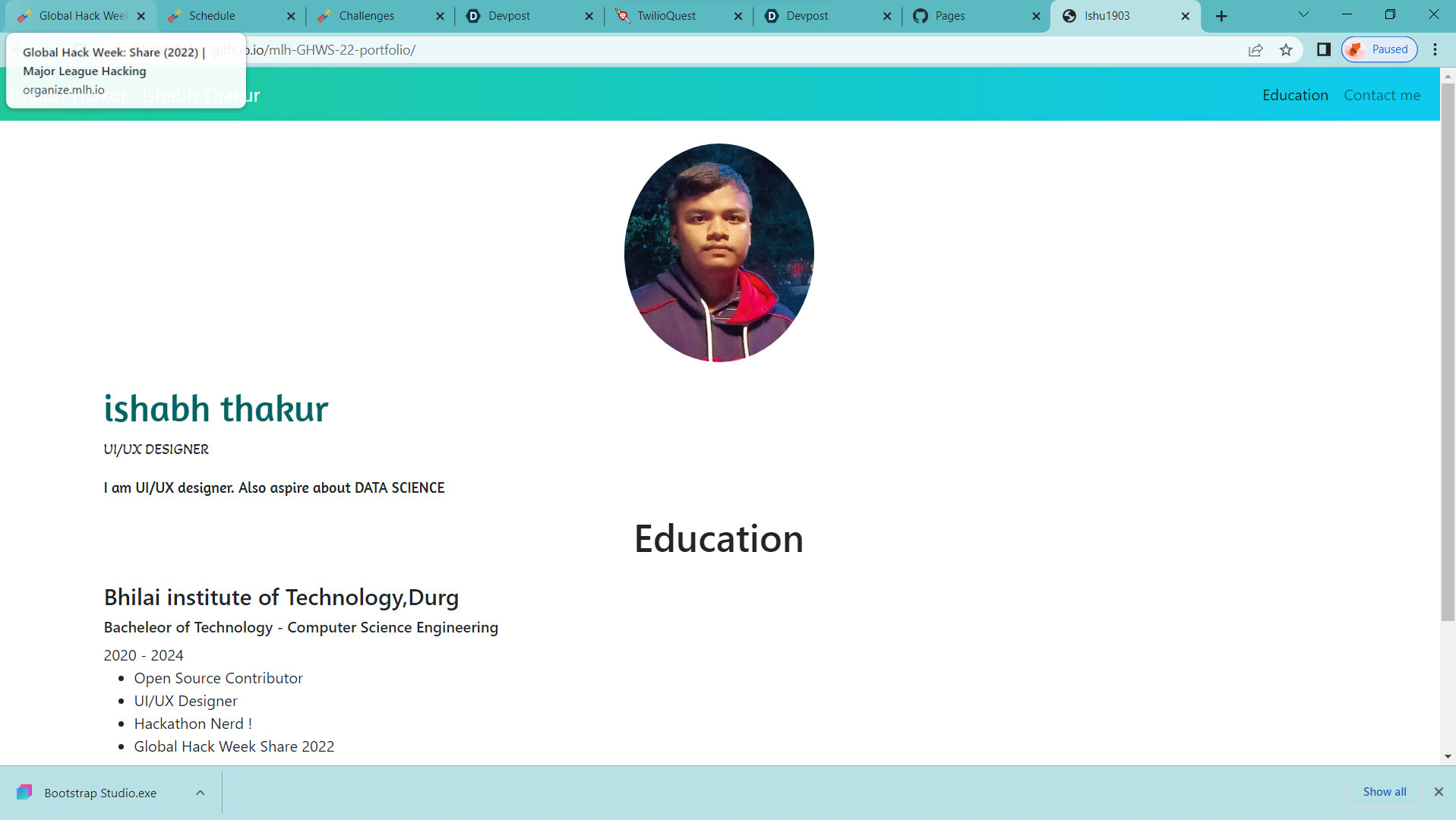
Task: Click the Hackathon Nerd ! list item
Action: [x=193, y=724]
